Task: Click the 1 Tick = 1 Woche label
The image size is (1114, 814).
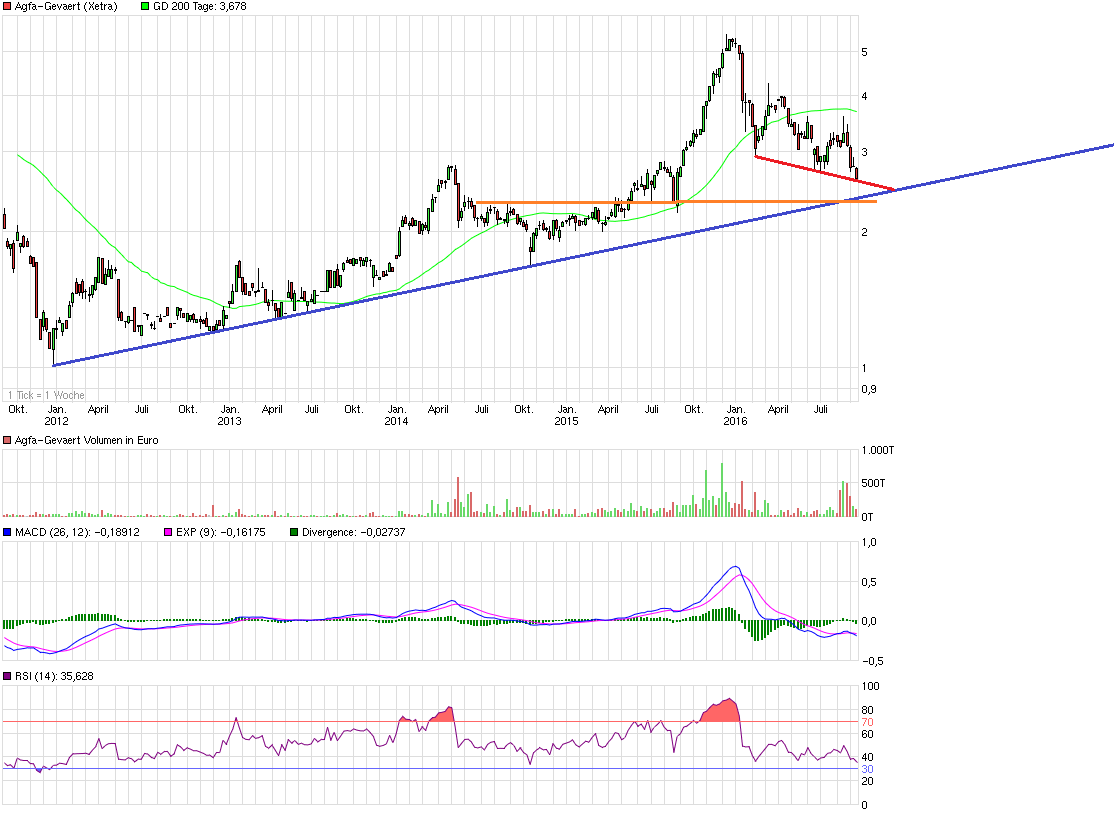Action: click(x=44, y=395)
